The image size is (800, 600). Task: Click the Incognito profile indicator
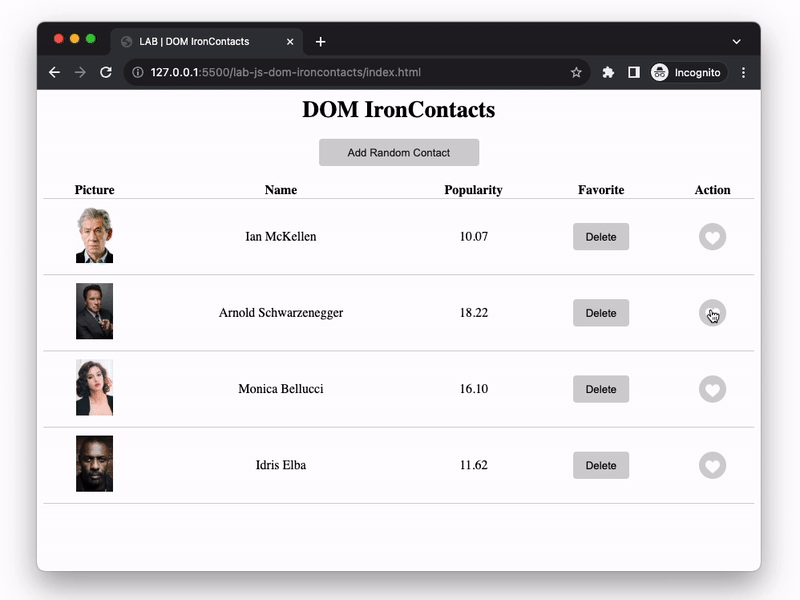tap(686, 73)
